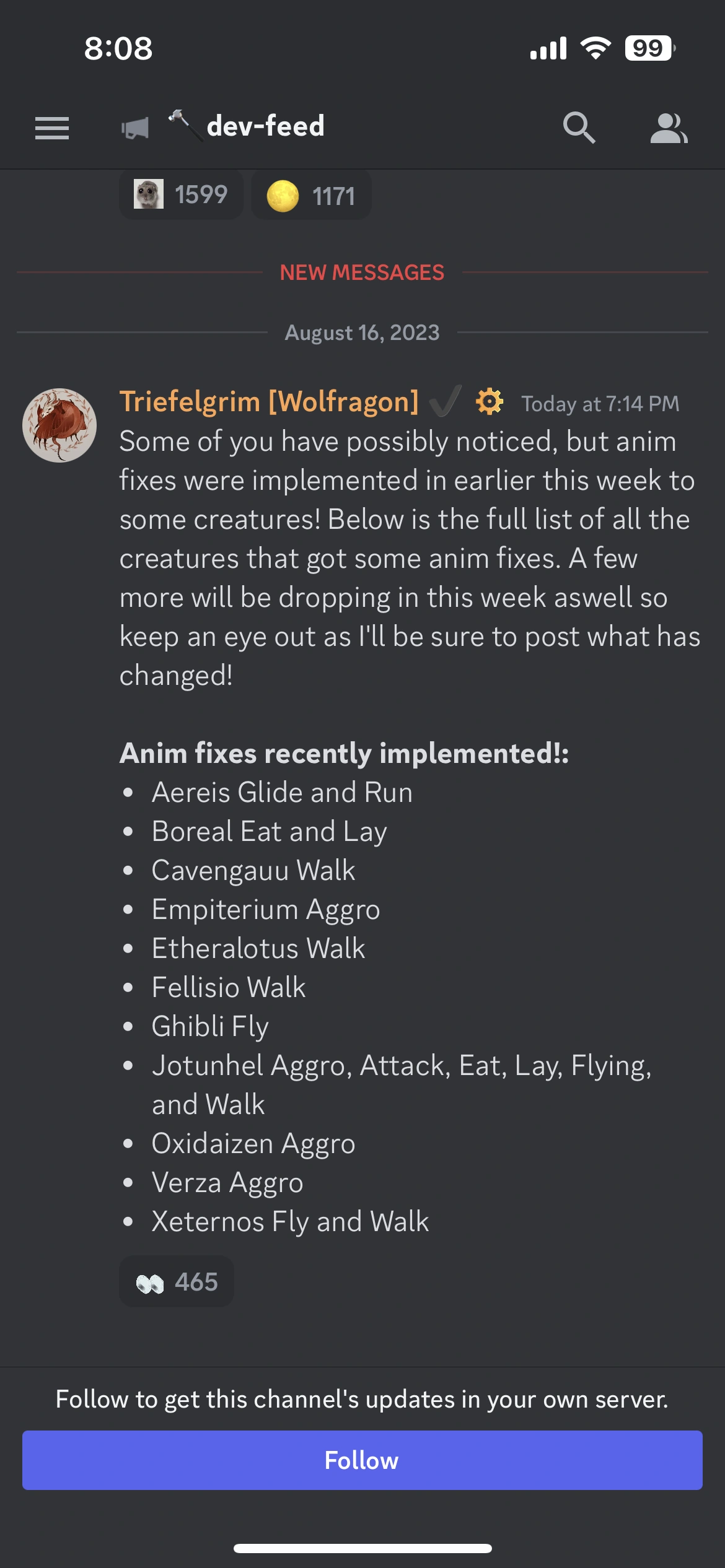This screenshot has height=1568, width=725.
Task: Open the member list from the header
Action: coord(670,127)
